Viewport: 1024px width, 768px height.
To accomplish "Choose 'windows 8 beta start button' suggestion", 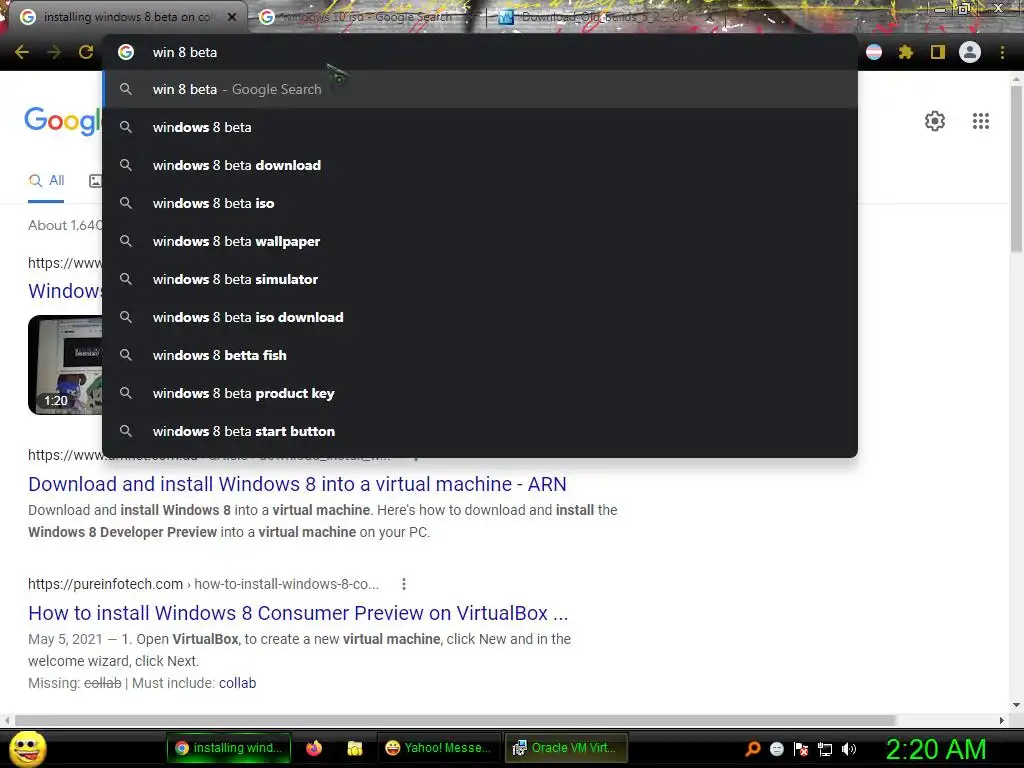I will click(x=480, y=431).
